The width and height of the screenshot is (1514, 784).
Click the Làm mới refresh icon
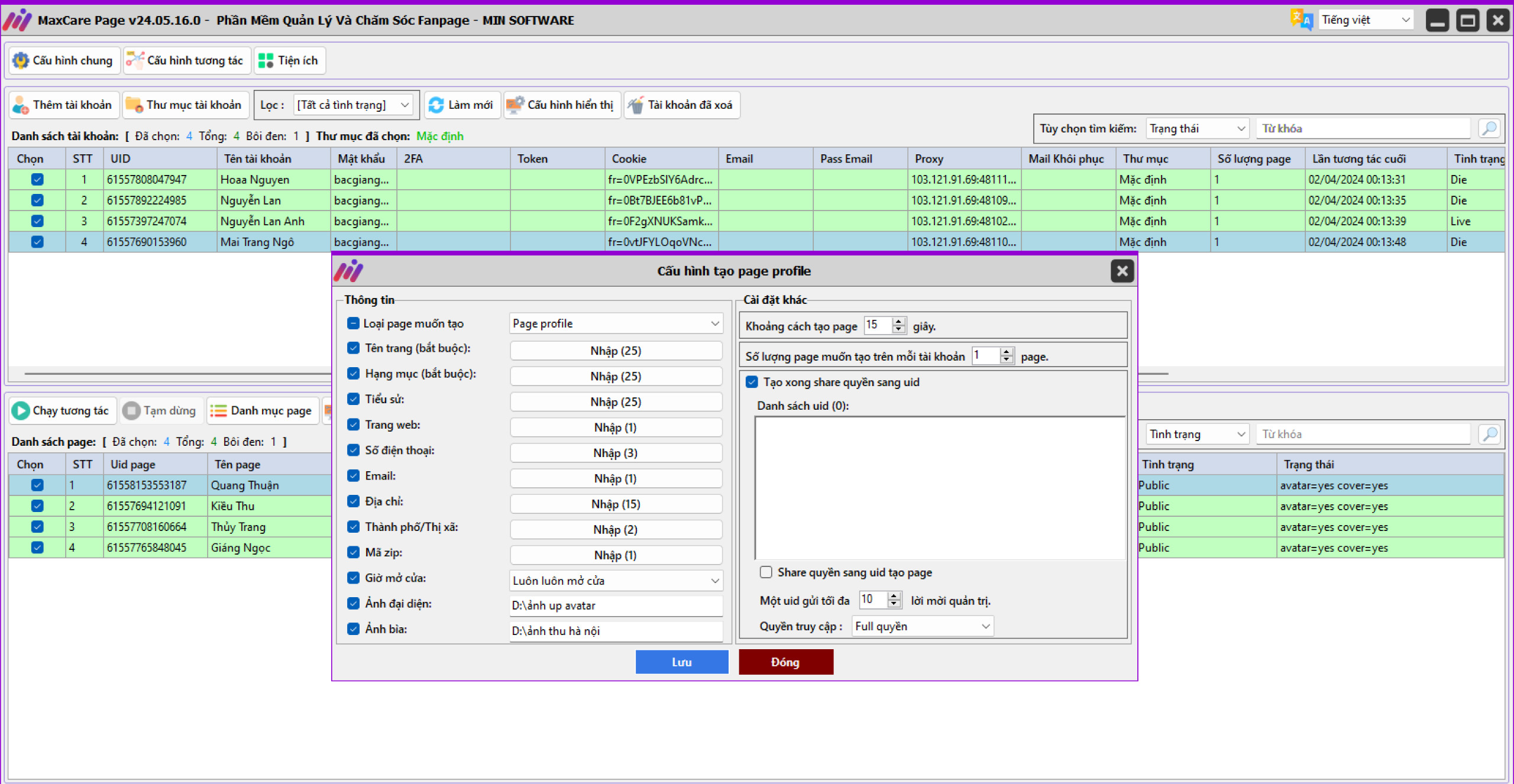(x=436, y=105)
